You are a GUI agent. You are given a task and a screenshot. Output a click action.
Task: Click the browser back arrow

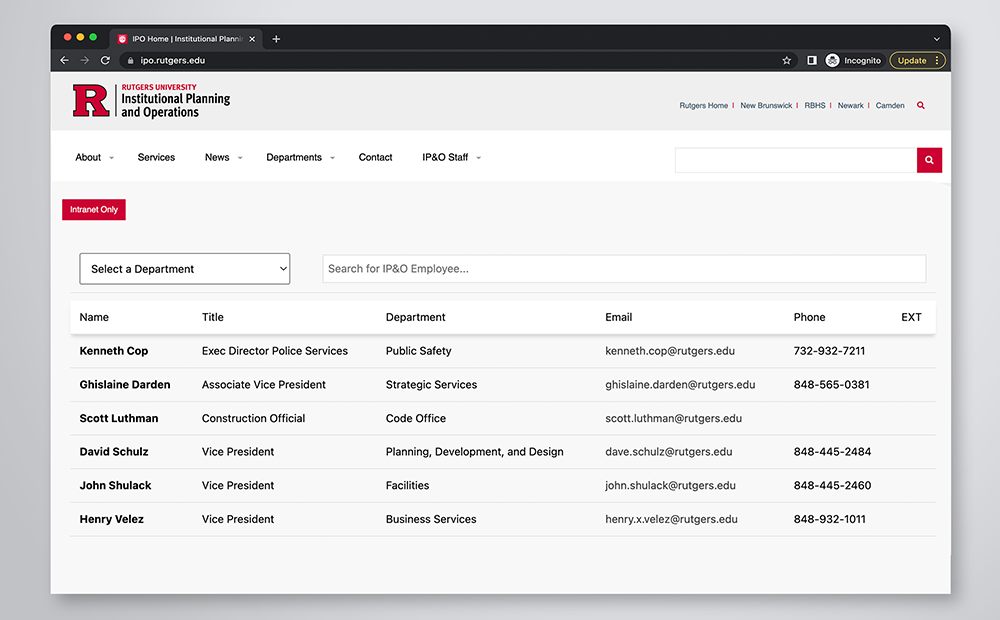point(64,60)
